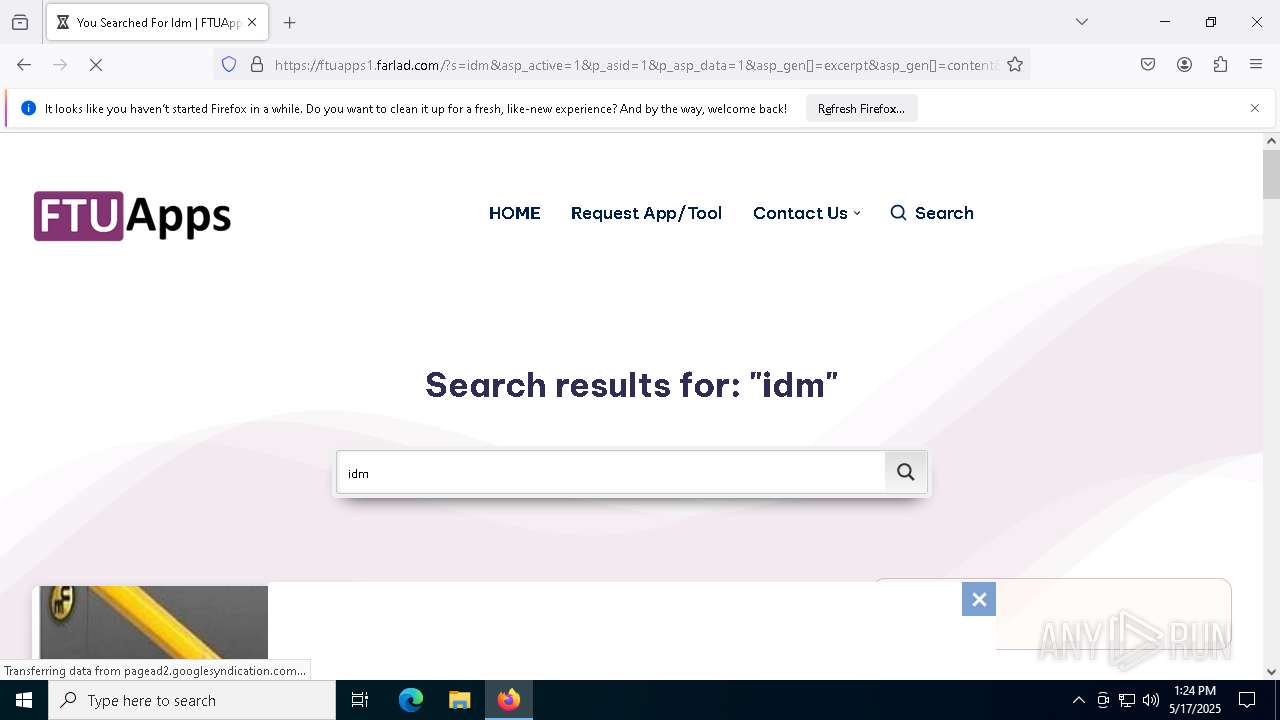Bookmark this page with the star icon
Viewport: 1280px width, 720px height.
(x=1015, y=64)
